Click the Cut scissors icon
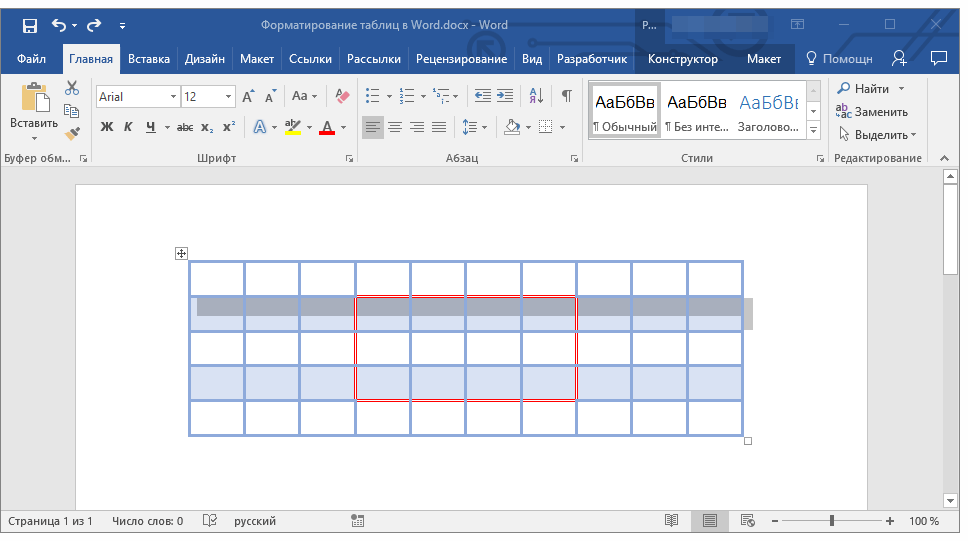 tap(72, 89)
